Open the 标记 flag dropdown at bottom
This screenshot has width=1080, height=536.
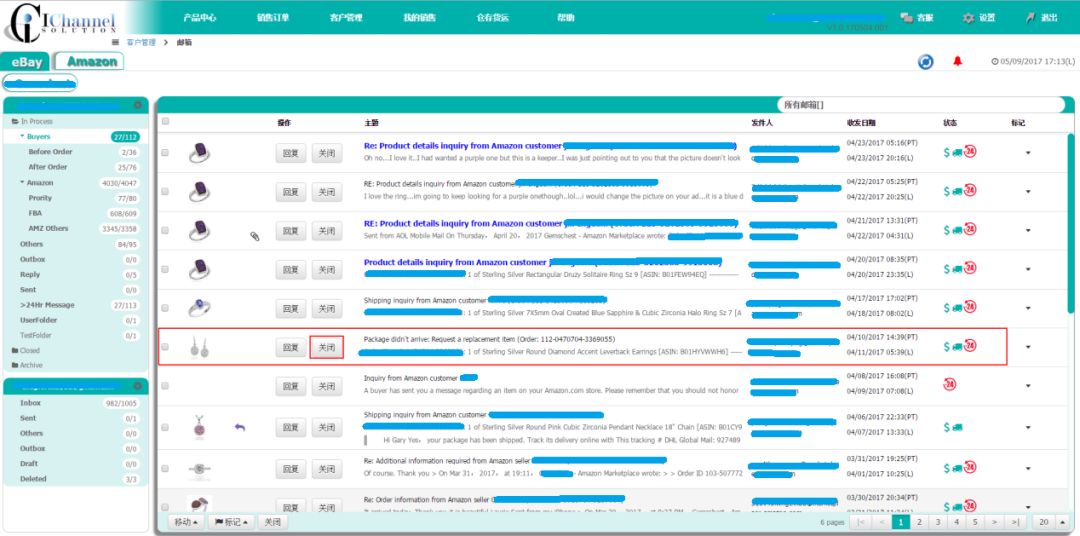coord(231,522)
